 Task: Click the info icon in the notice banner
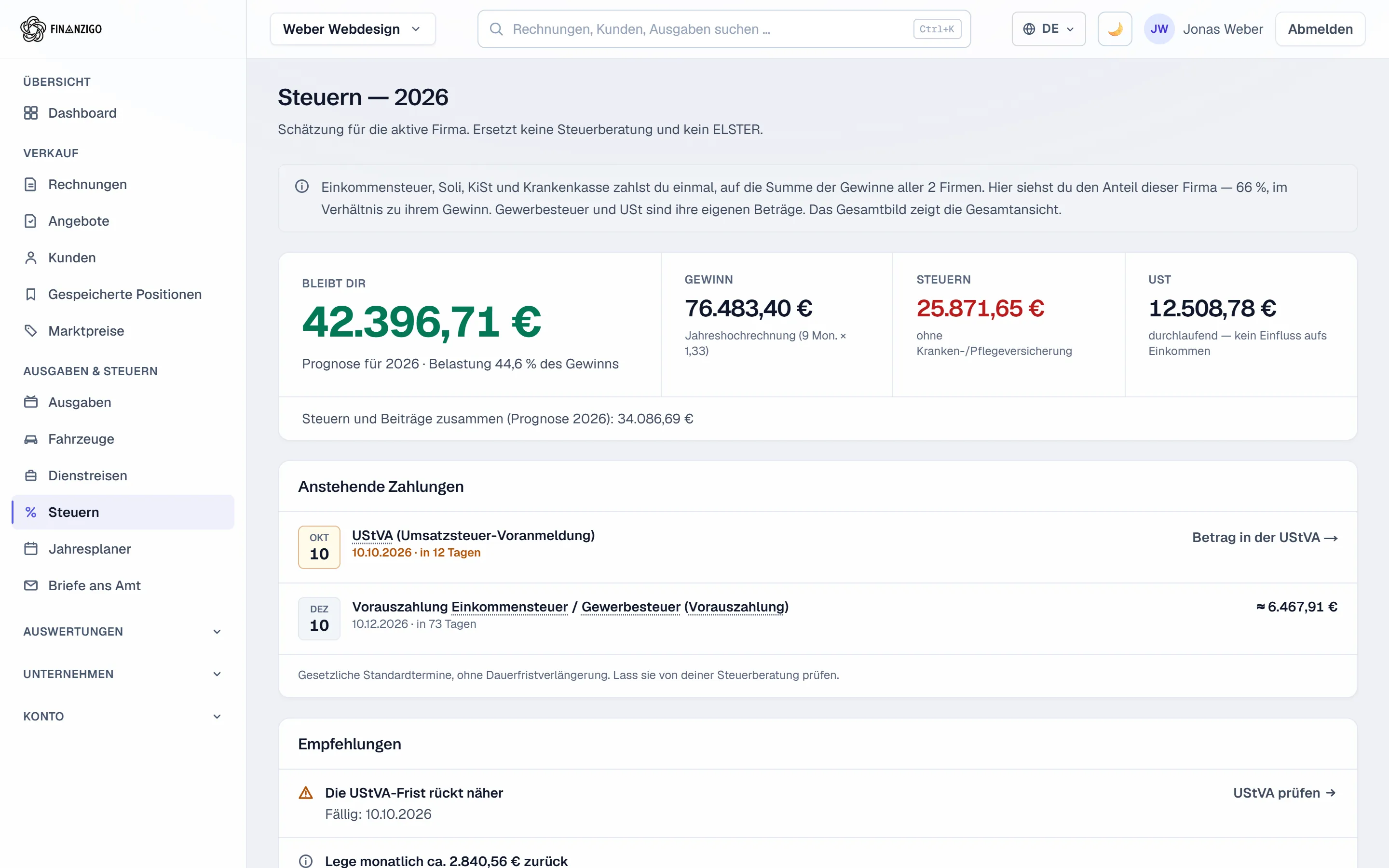(x=302, y=187)
